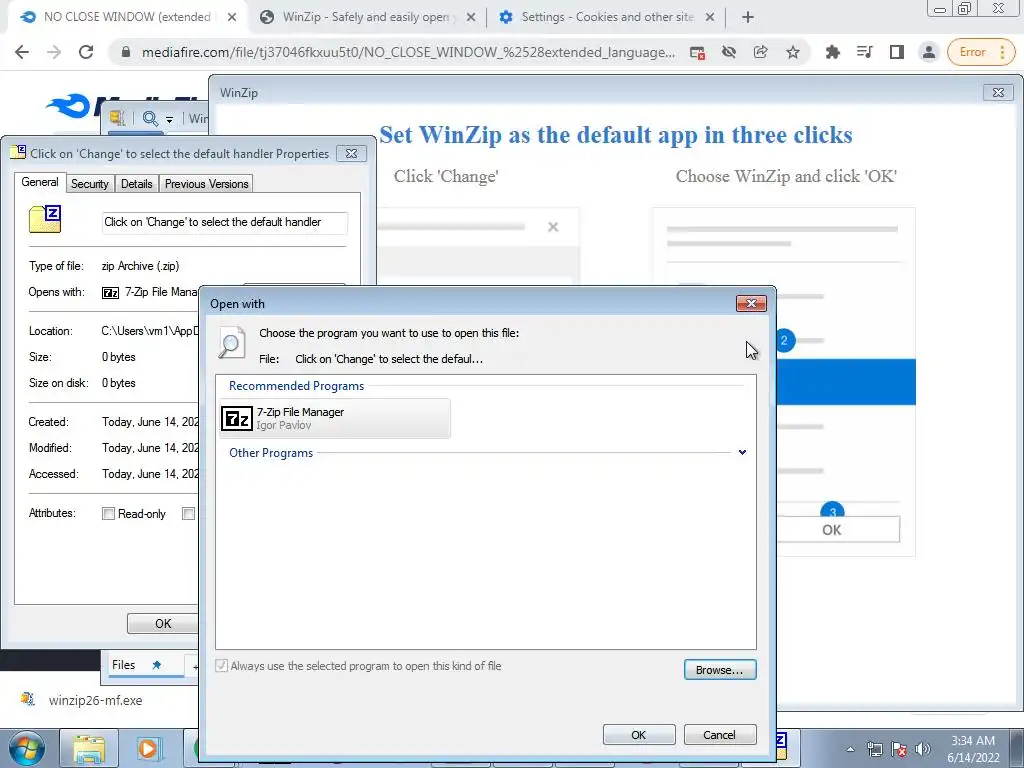Switch to the Security tab in Properties
Viewport: 1024px width, 768px height.
[x=89, y=184]
